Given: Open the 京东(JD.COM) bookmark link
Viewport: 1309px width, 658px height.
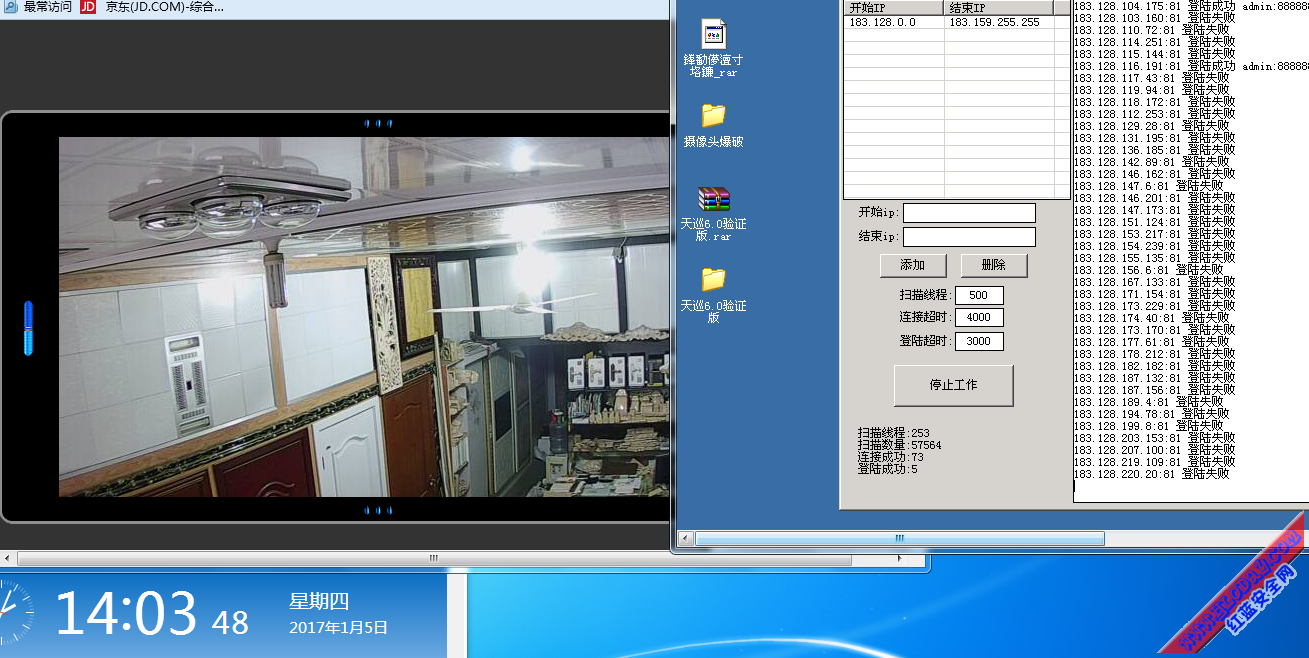Looking at the screenshot, I should point(165,7).
